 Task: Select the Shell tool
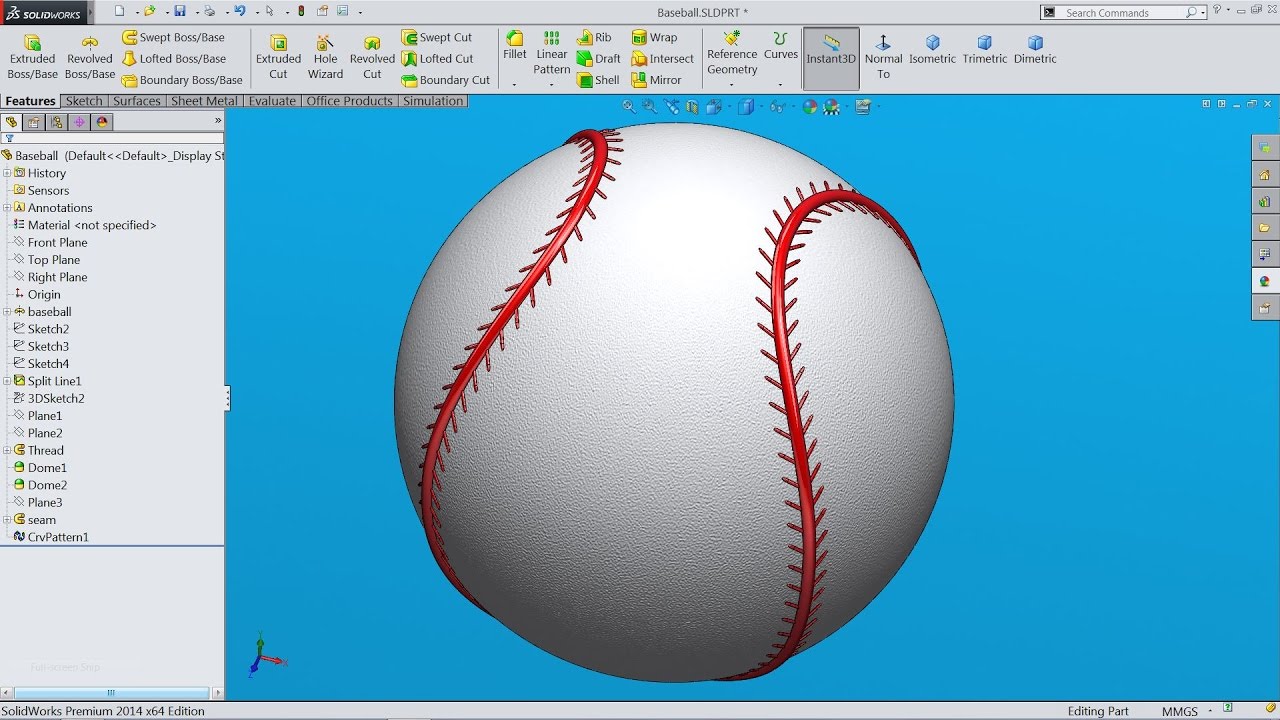coord(598,80)
